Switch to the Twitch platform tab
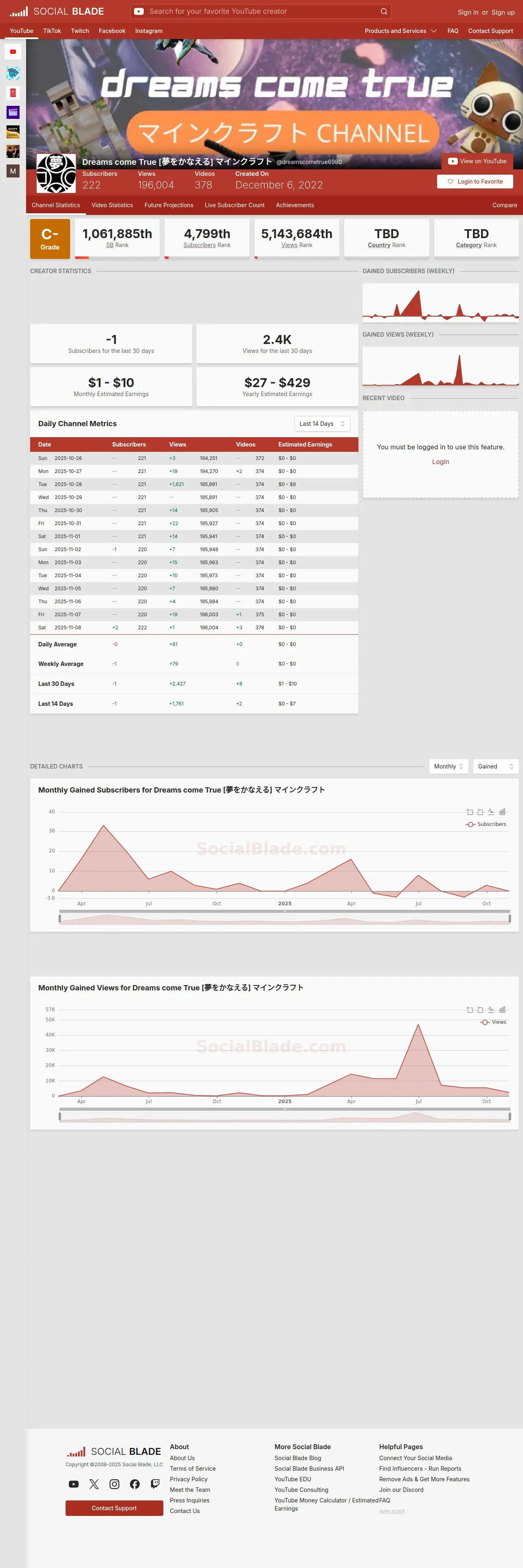The width and height of the screenshot is (523, 1568). tap(80, 31)
